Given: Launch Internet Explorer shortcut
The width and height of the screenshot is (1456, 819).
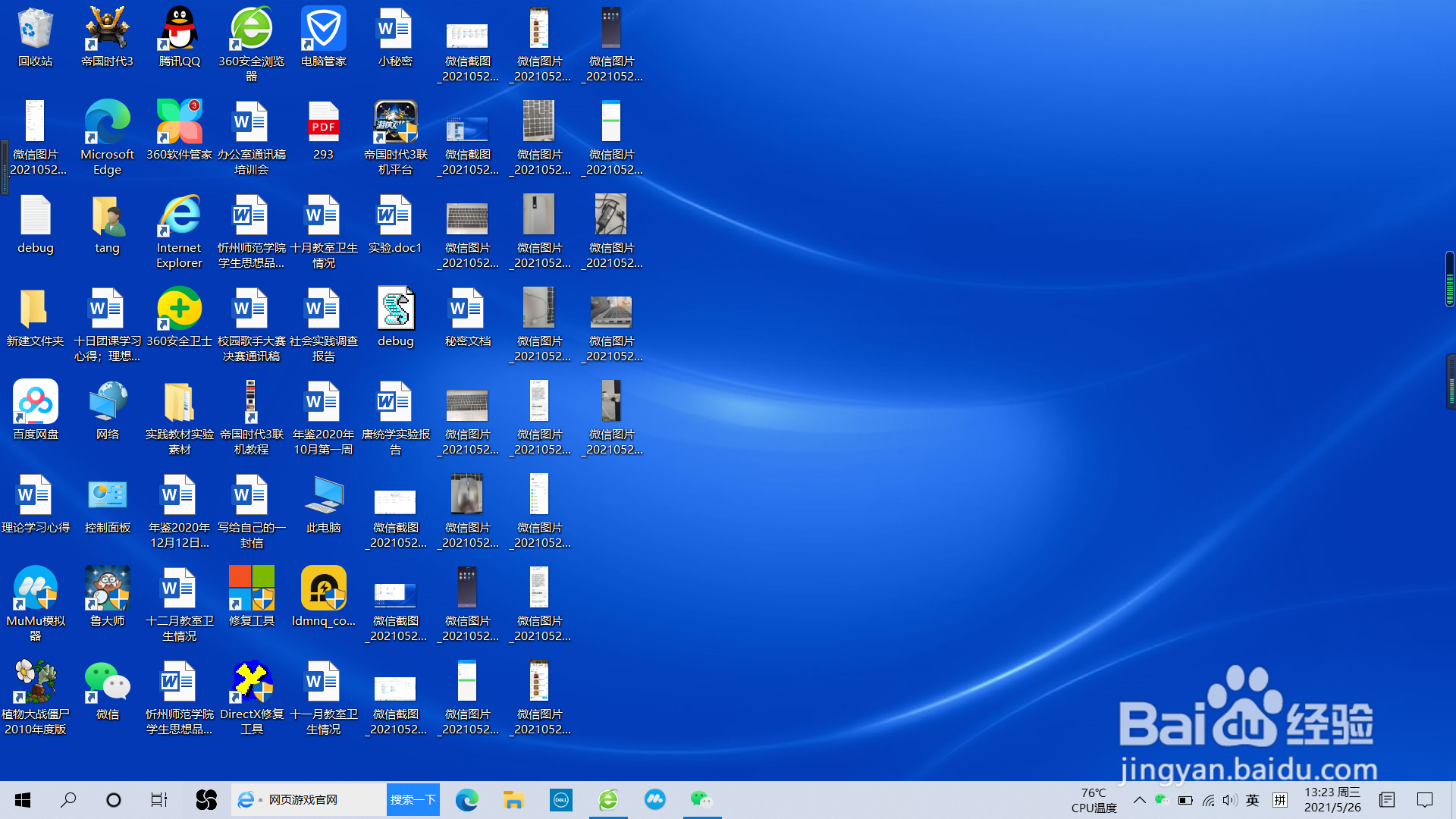Looking at the screenshot, I should [x=180, y=231].
